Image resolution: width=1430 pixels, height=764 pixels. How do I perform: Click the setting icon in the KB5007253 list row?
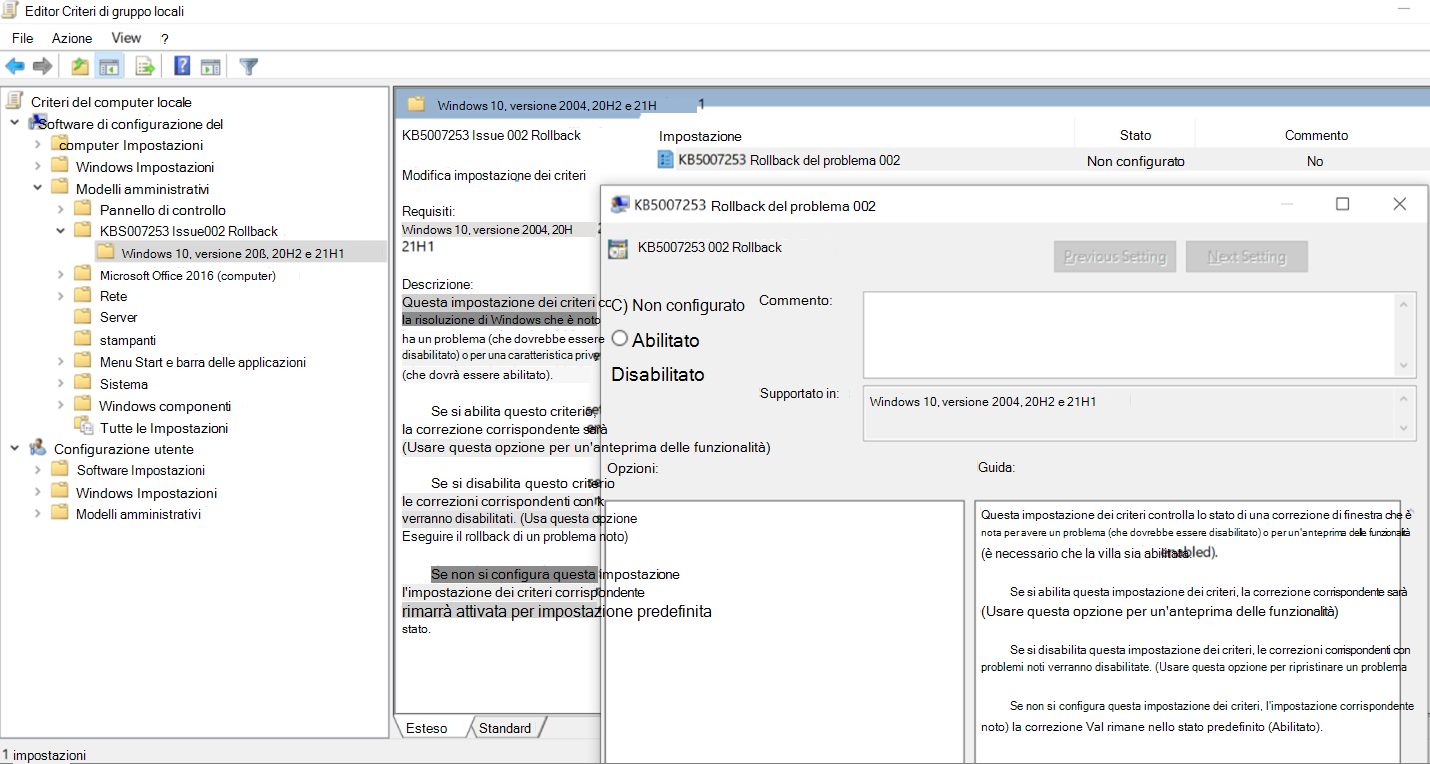click(x=665, y=160)
